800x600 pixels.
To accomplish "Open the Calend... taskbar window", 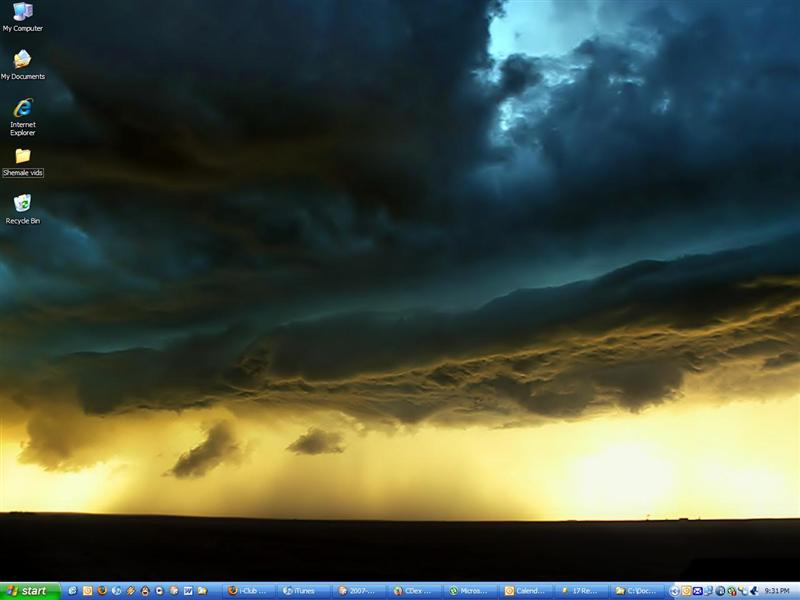I will point(525,591).
